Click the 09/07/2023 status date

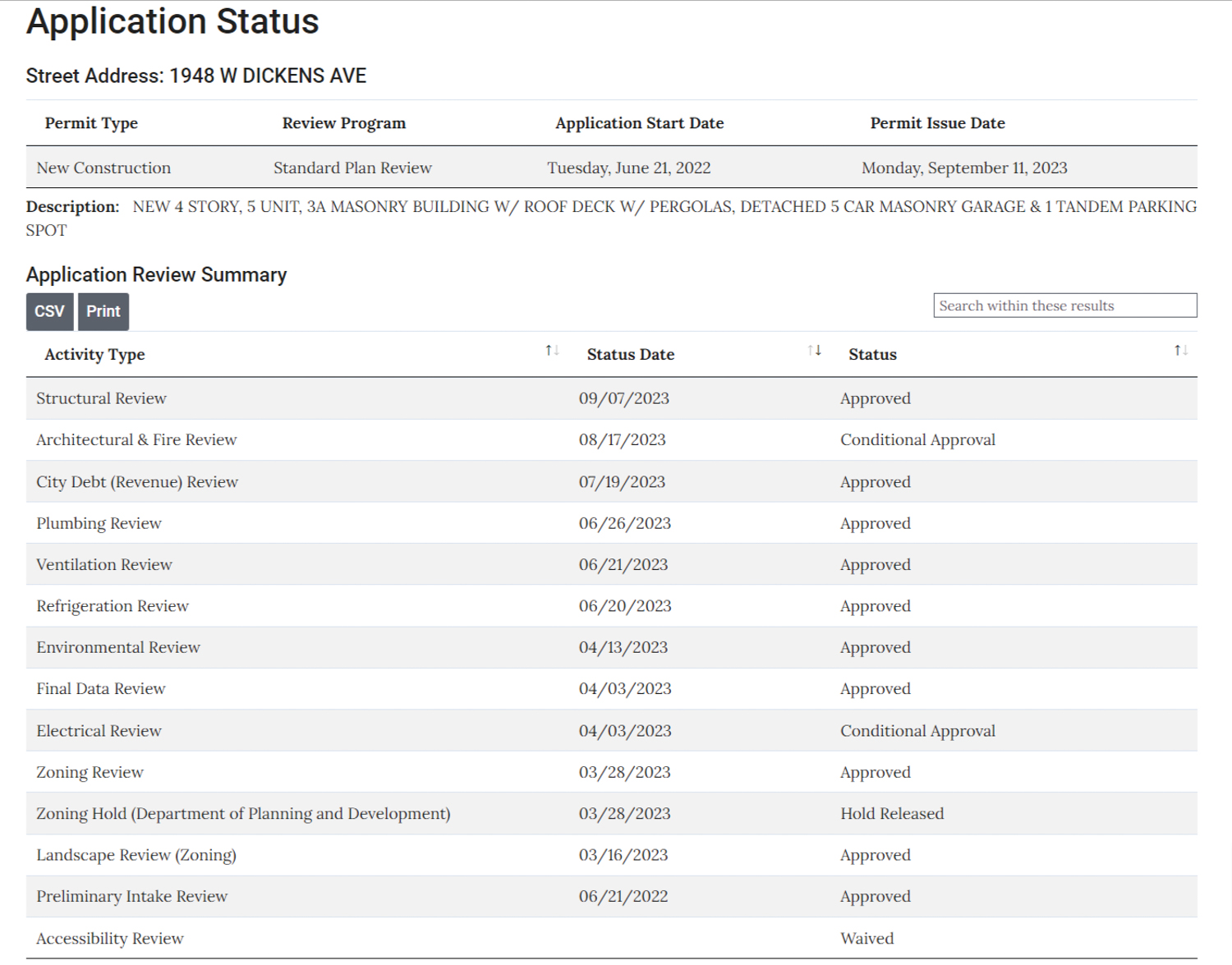tap(623, 398)
